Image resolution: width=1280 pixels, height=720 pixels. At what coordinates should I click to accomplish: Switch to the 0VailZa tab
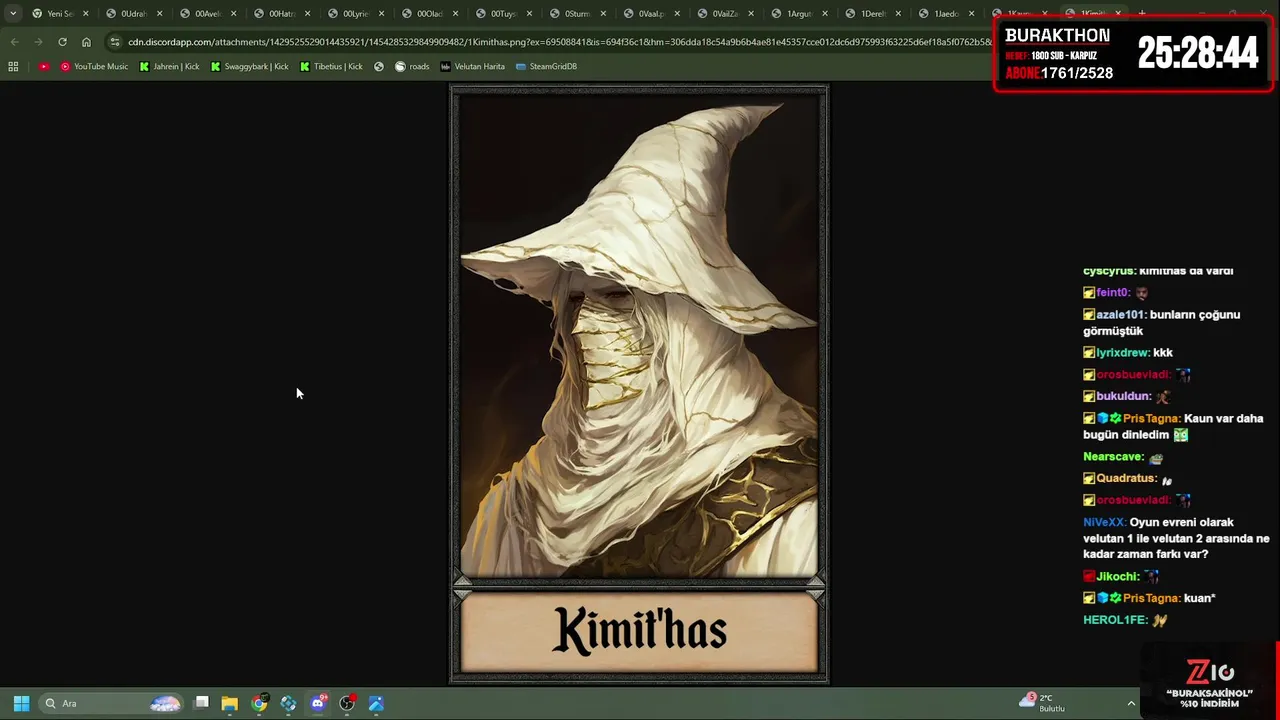pos(725,14)
